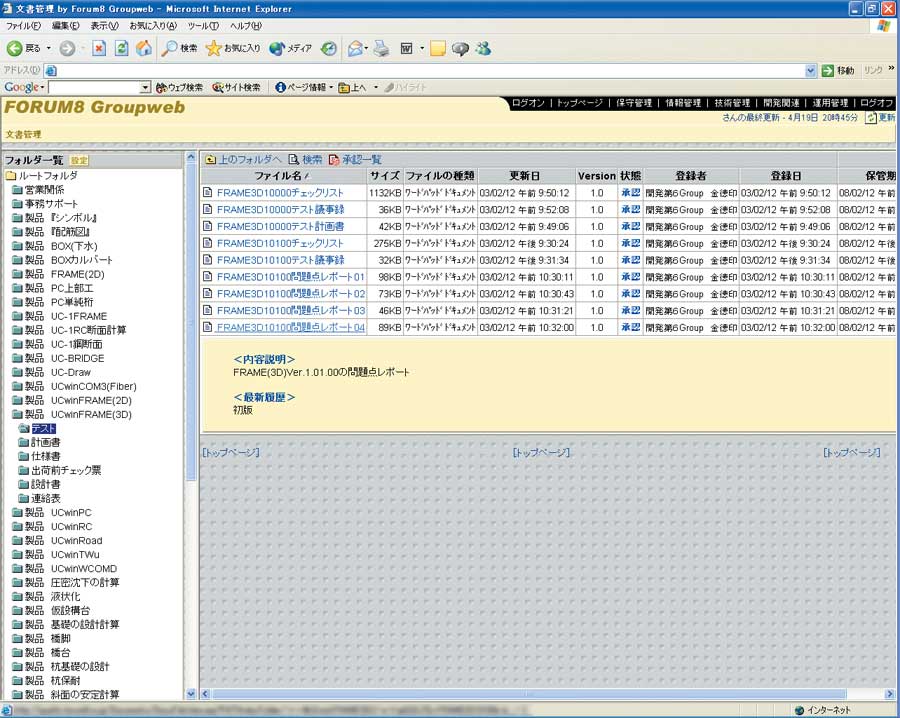The image size is (900, 718).
Task: Click in the address bar field
Action: 431,71
